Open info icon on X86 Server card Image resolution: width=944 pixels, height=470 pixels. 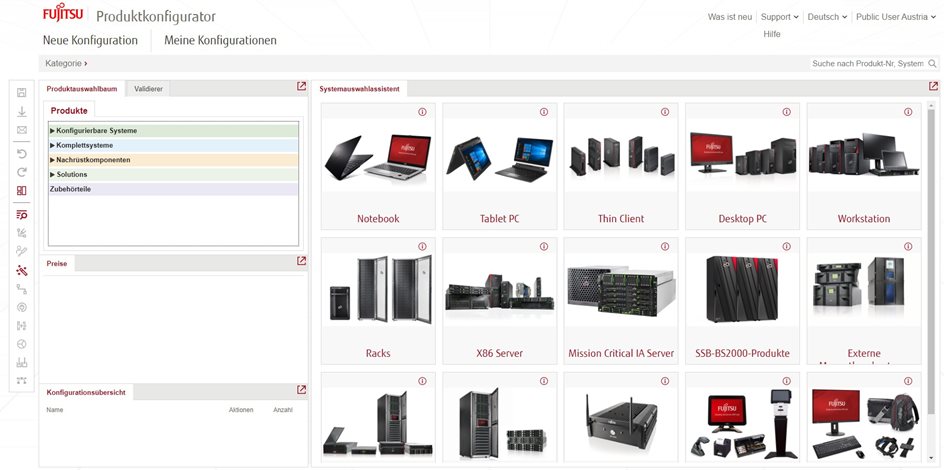(544, 247)
